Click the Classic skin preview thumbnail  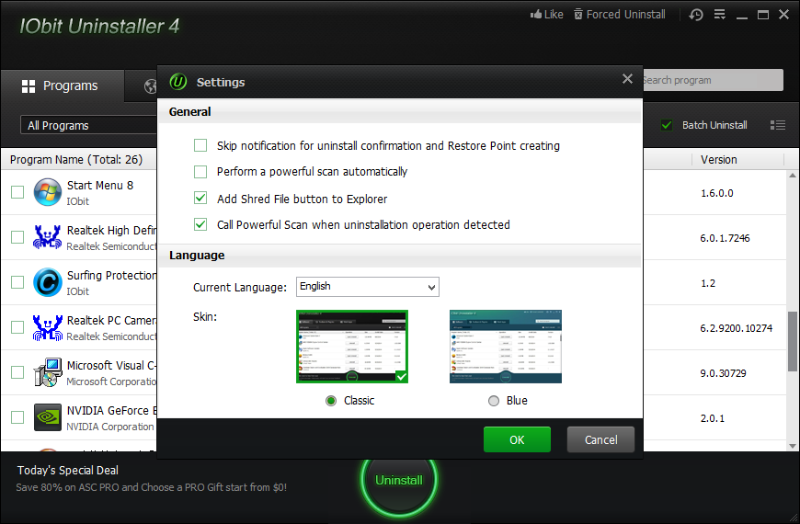tap(351, 346)
